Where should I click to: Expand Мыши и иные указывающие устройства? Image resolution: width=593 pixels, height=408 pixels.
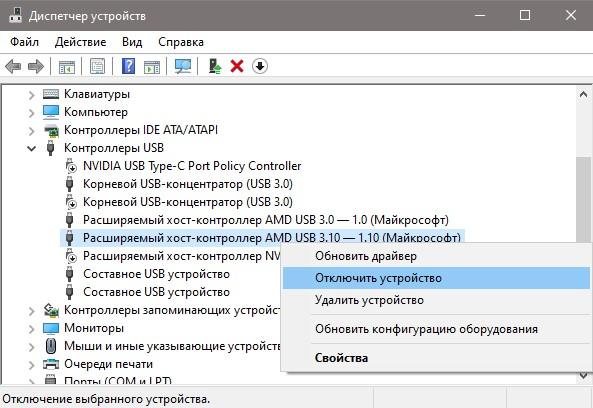(x=32, y=347)
